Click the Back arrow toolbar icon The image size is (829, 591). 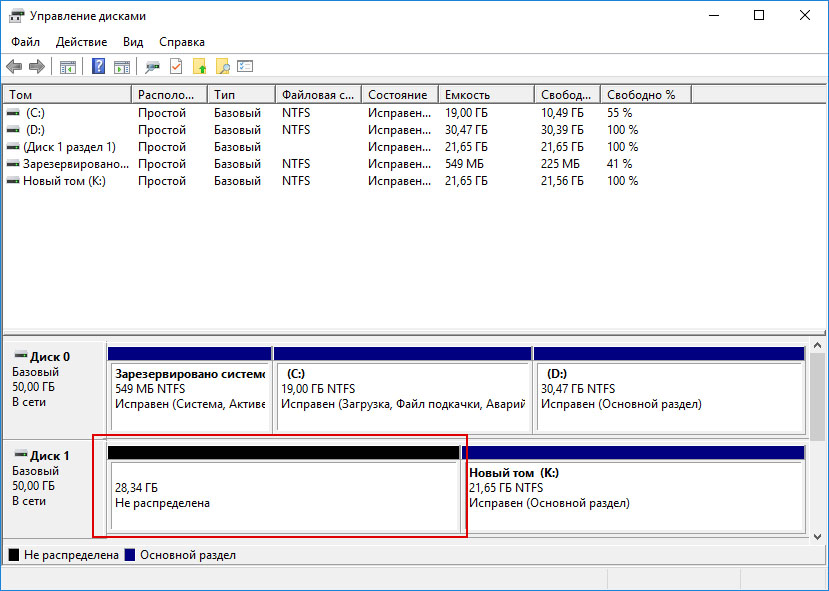point(14,67)
